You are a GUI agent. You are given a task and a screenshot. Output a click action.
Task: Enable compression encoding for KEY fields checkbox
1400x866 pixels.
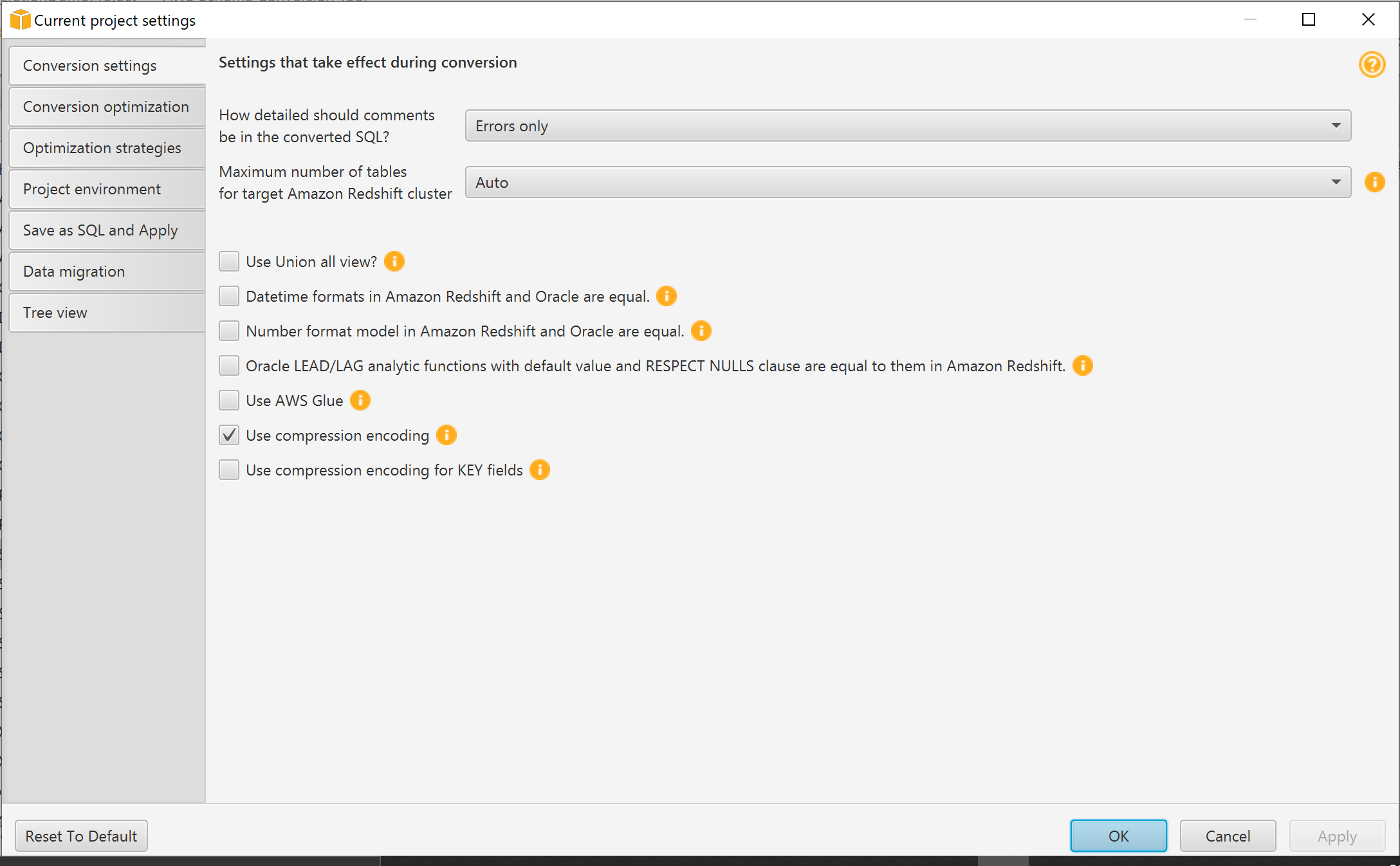pos(229,470)
